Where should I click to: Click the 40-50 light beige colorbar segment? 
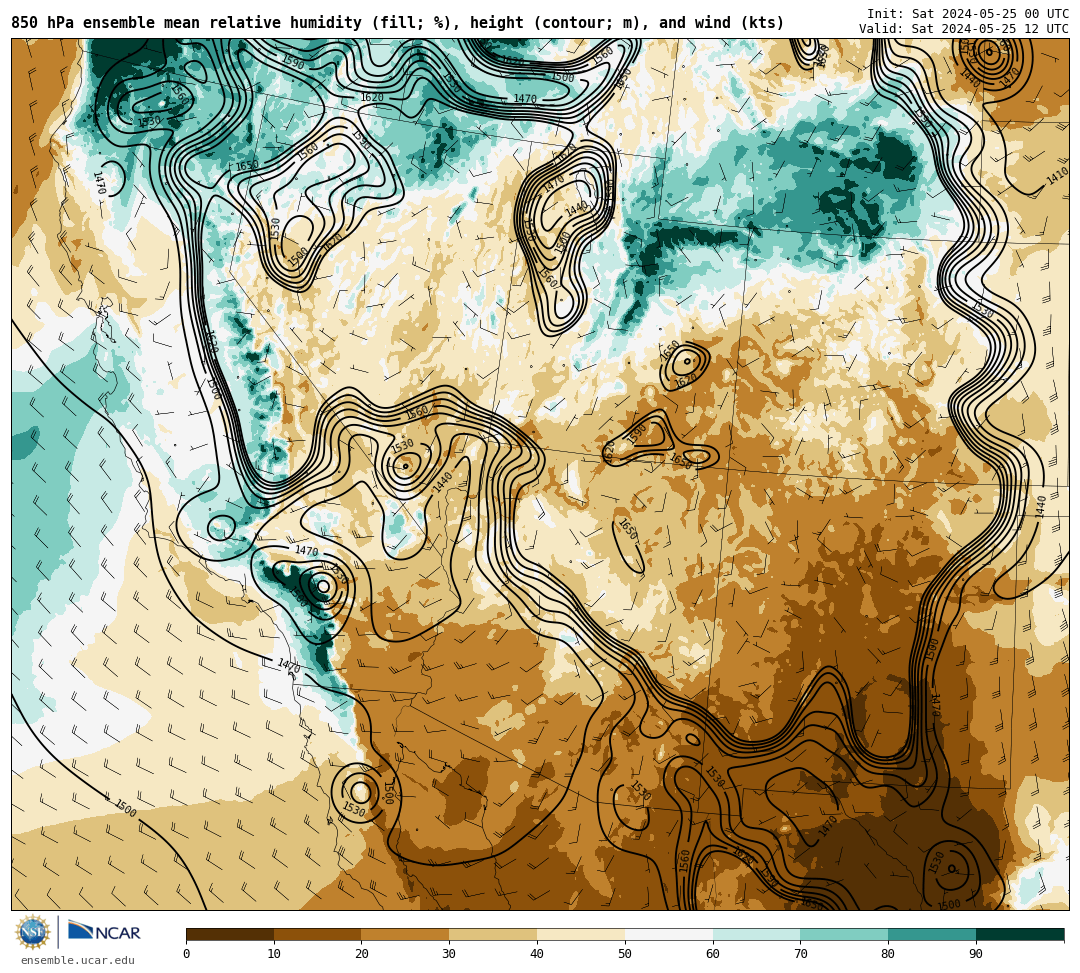581,934
